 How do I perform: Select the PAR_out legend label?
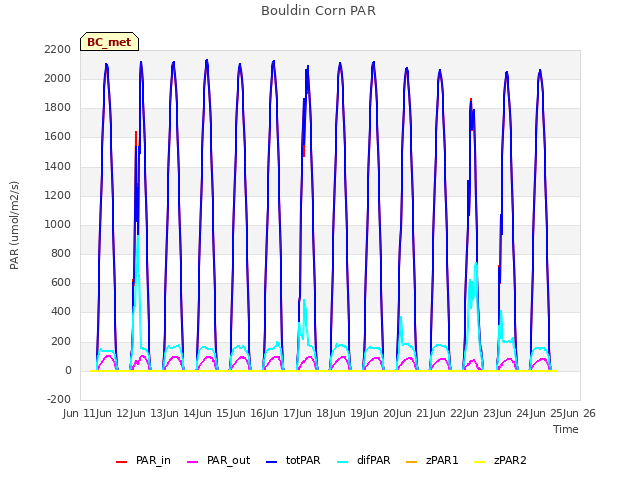pos(229,460)
